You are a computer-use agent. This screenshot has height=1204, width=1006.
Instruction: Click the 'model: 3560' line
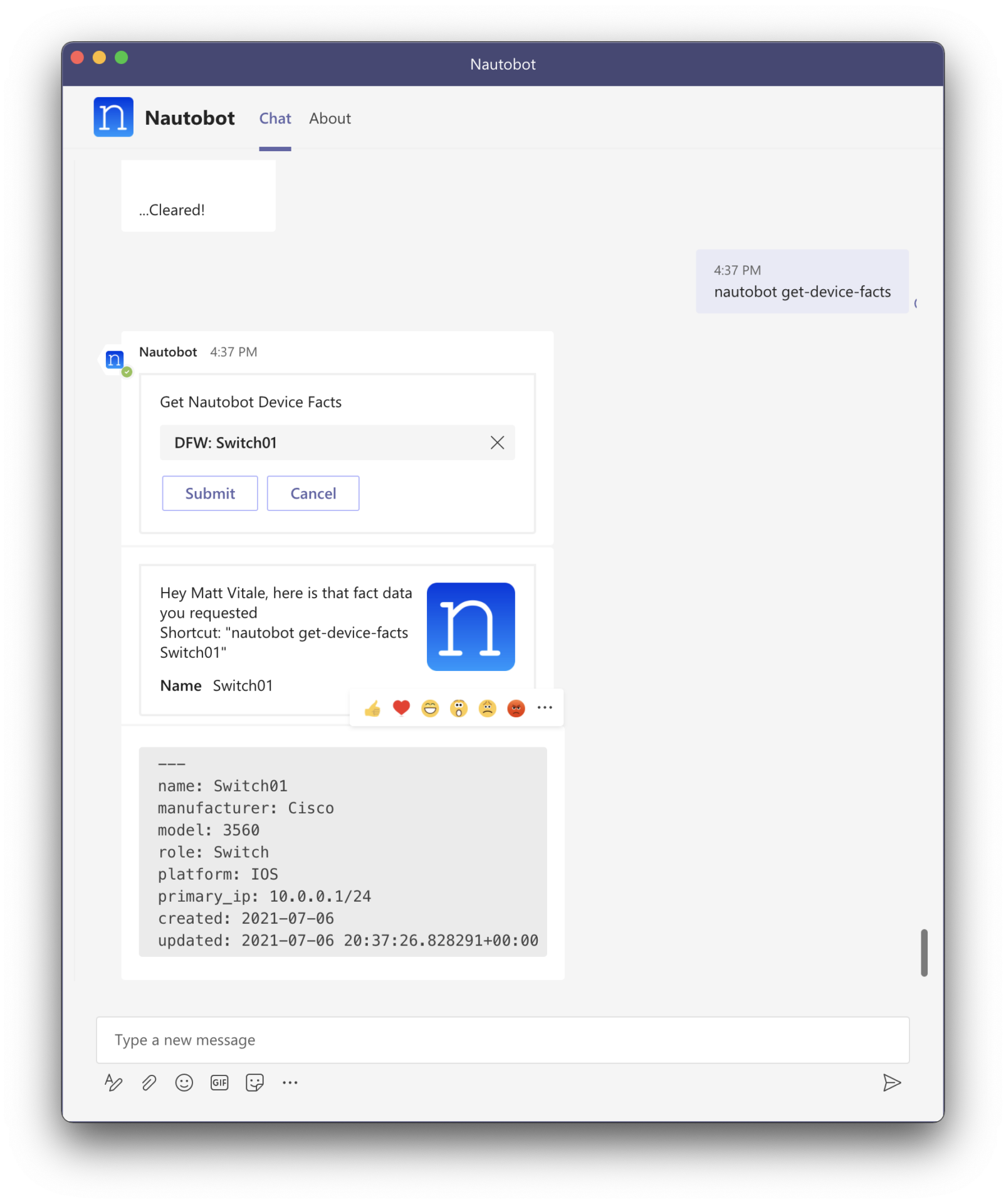click(209, 830)
